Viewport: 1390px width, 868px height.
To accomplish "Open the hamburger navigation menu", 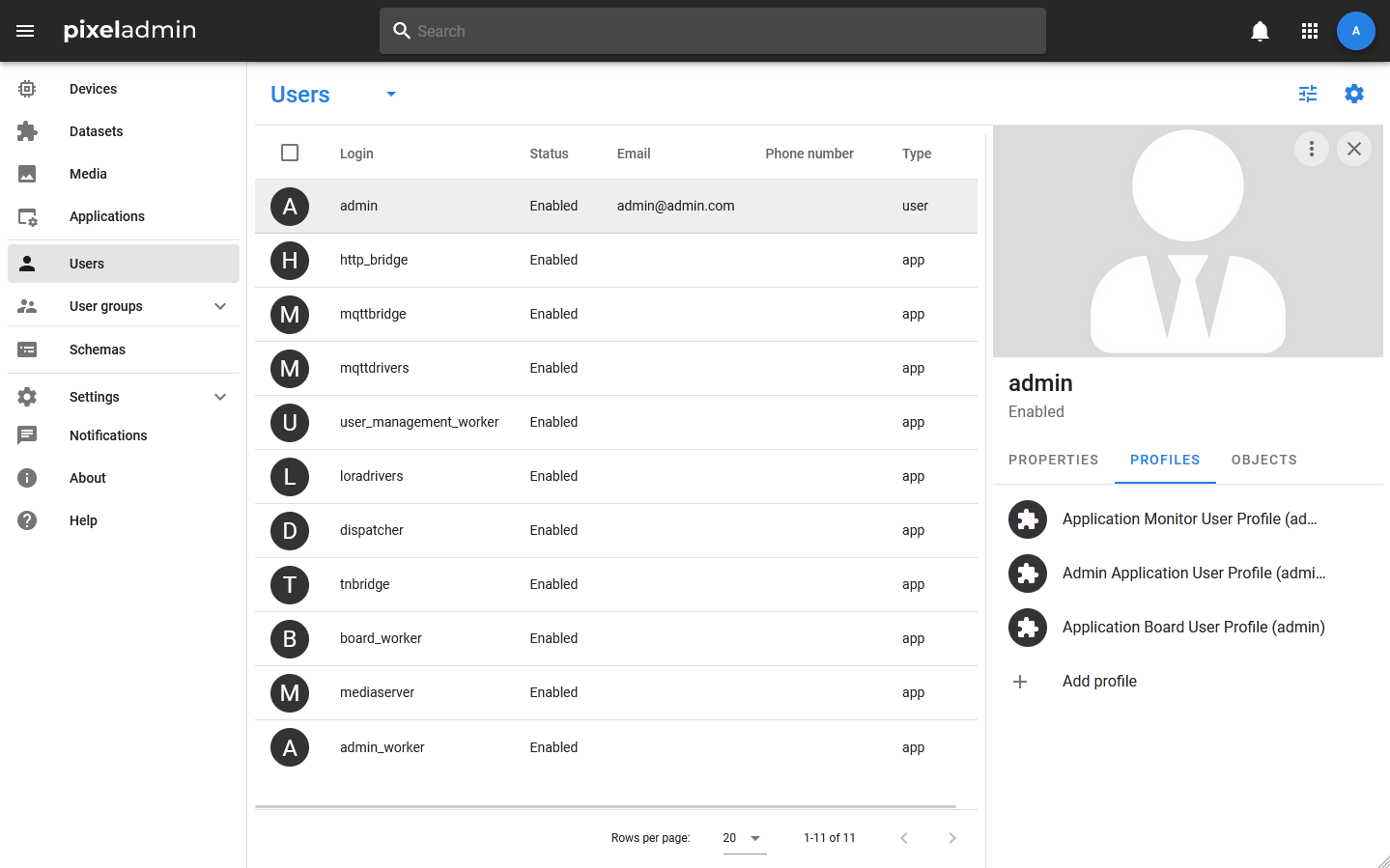I will click(x=25, y=31).
